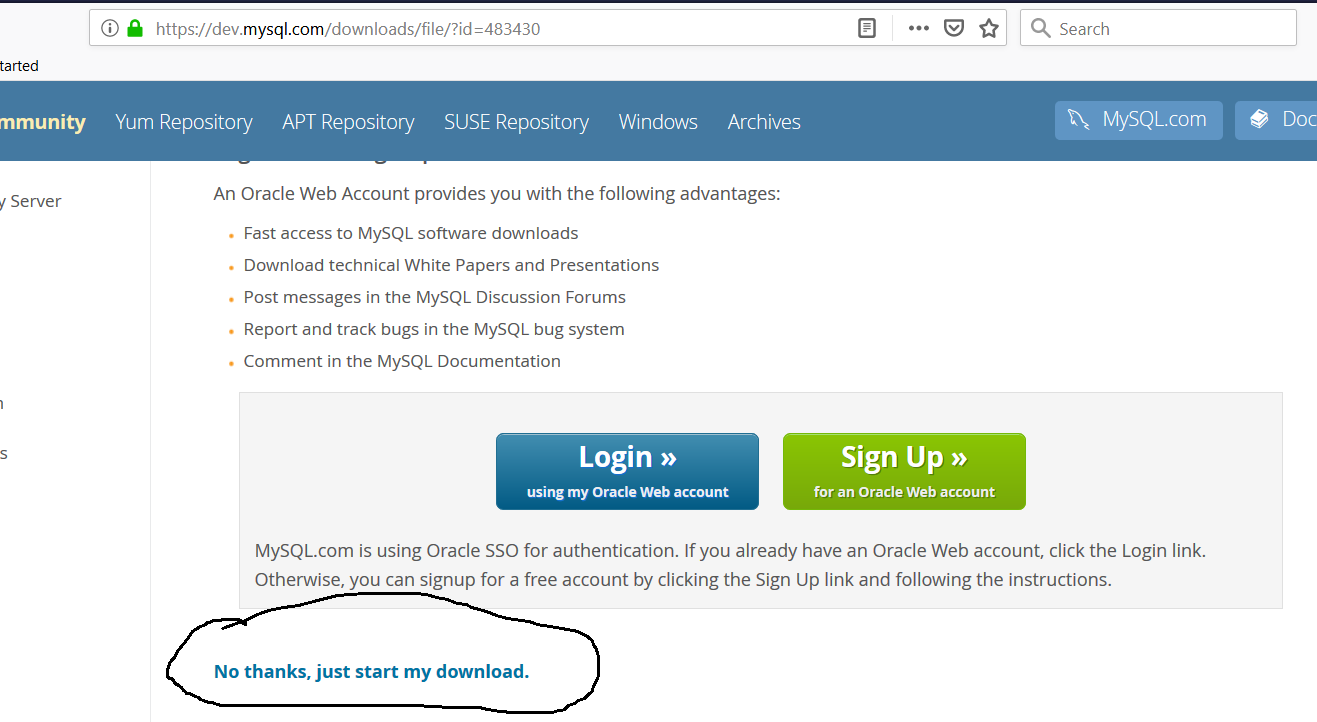The height and width of the screenshot is (722, 1317).
Task: Click the search magnifier icon
Action: tap(1041, 29)
